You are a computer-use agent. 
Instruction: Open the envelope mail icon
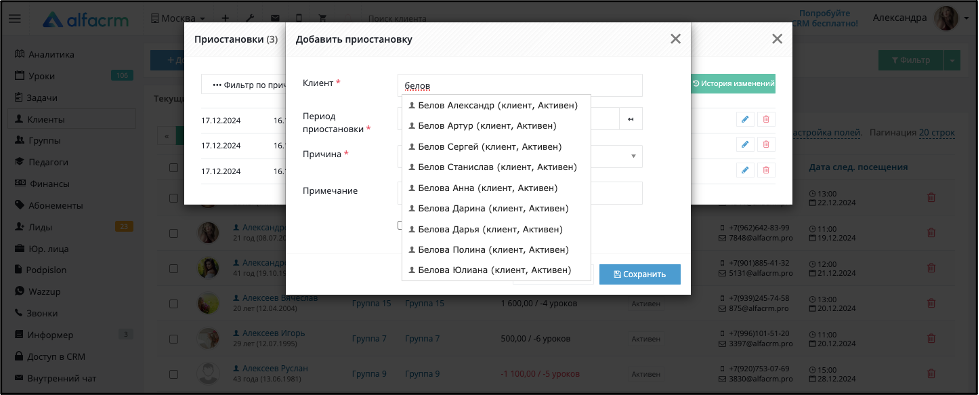click(x=275, y=19)
